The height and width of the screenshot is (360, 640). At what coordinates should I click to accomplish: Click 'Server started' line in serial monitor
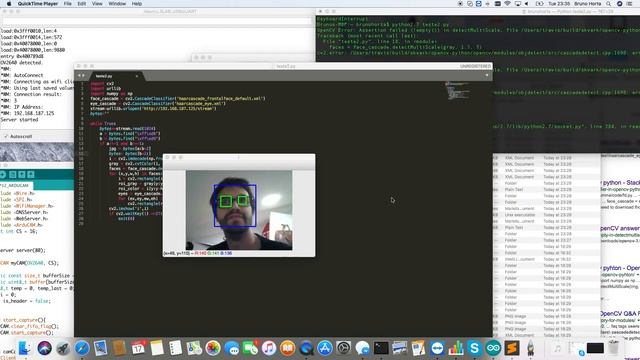click(x=20, y=120)
